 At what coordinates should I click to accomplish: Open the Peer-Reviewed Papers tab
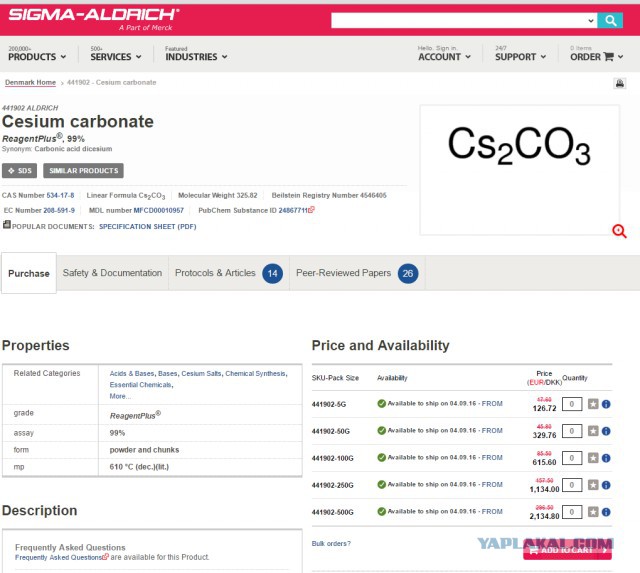tap(357, 273)
